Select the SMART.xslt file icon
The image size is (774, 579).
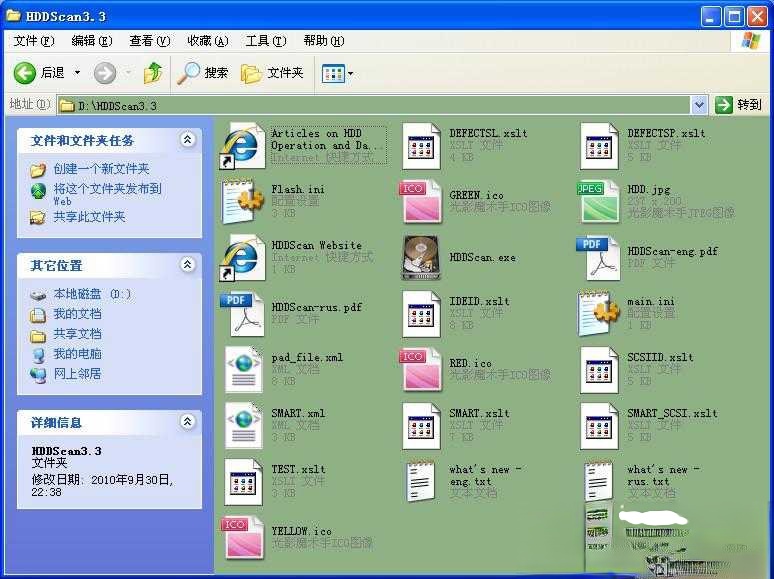click(421, 426)
